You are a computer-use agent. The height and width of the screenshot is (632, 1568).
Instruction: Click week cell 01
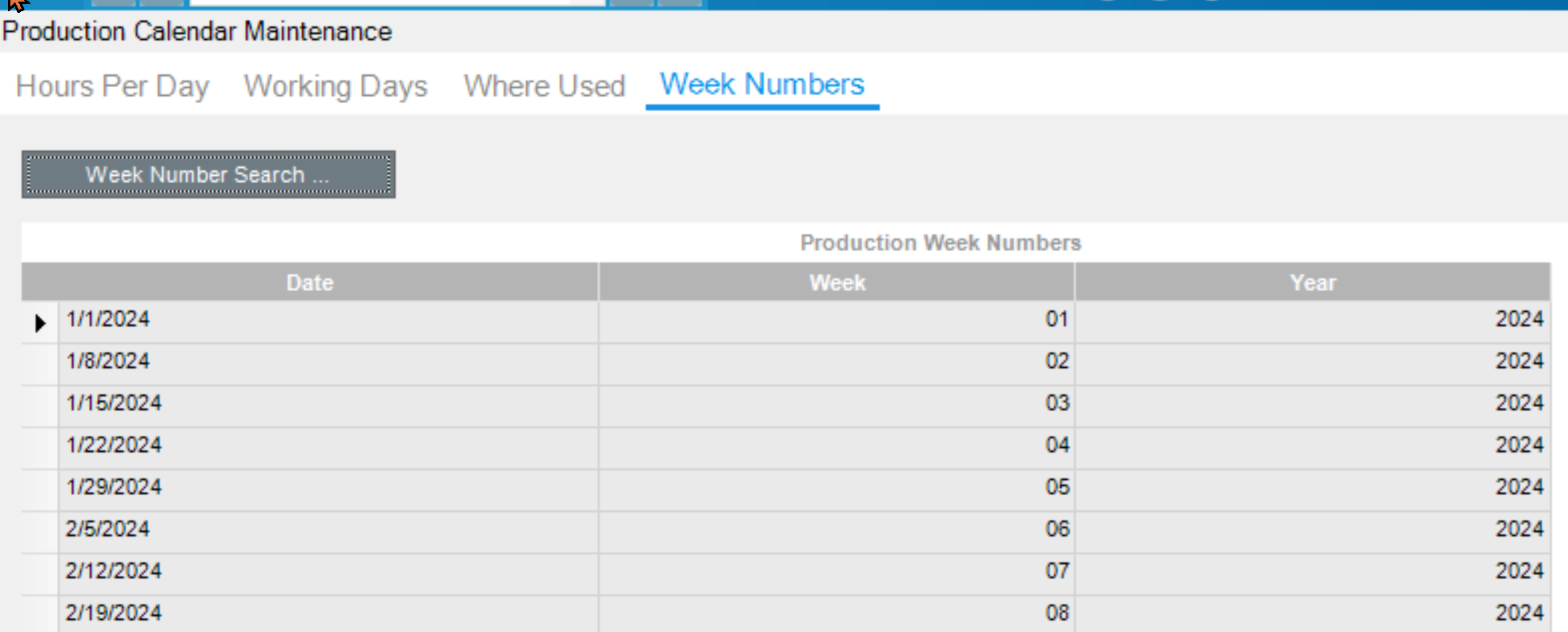pos(837,322)
